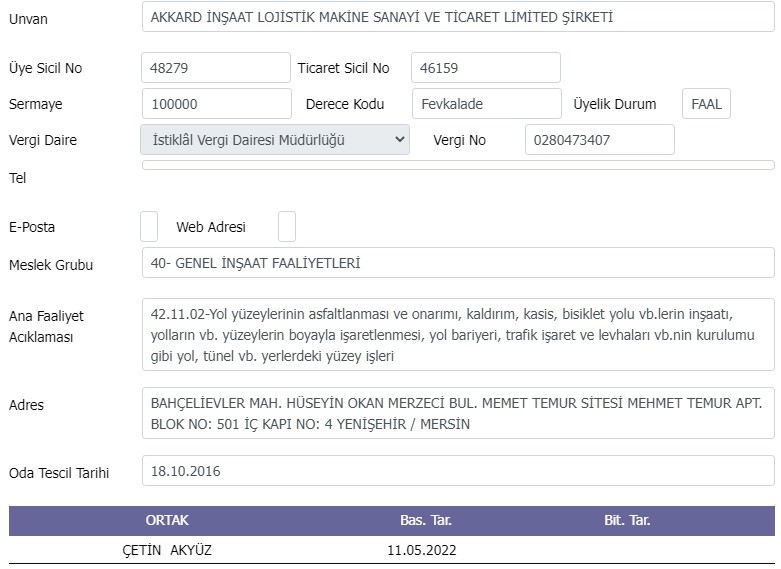
Task: Click the Adres text area
Action: pos(458,413)
